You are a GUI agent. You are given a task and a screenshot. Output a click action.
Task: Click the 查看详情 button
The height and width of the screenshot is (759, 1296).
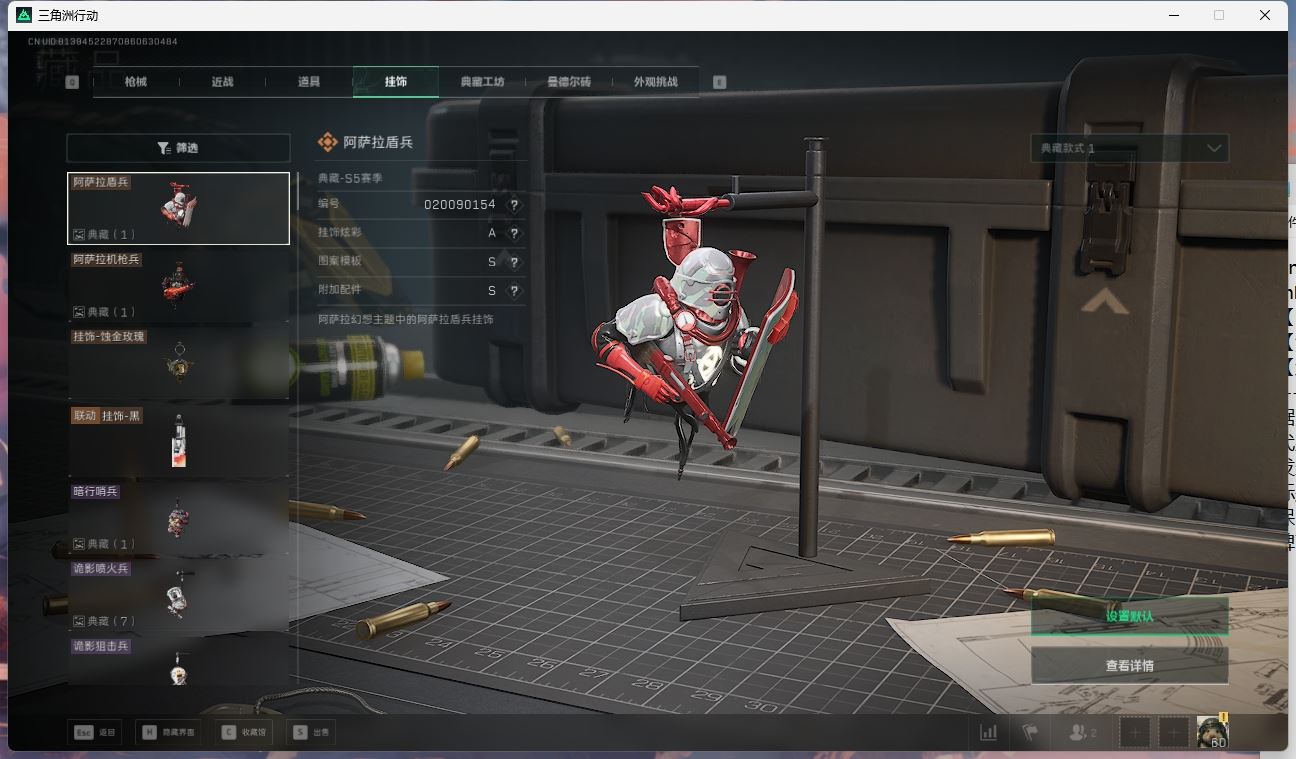pos(1129,666)
